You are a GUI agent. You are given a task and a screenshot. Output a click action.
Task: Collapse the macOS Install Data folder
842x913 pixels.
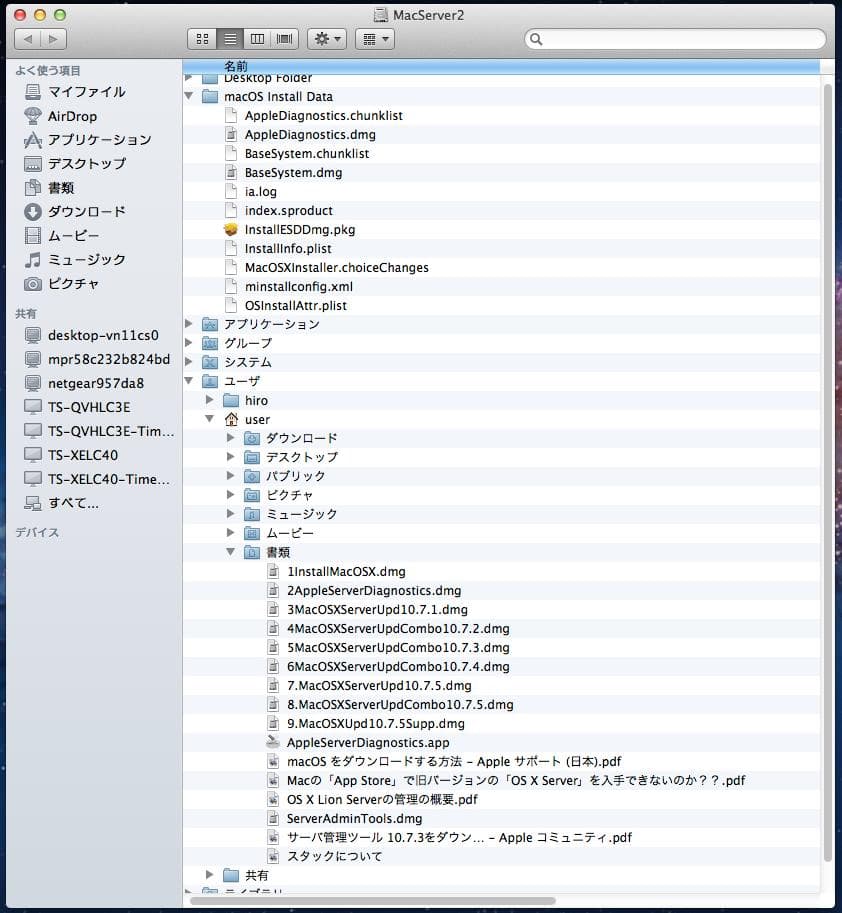[x=190, y=97]
